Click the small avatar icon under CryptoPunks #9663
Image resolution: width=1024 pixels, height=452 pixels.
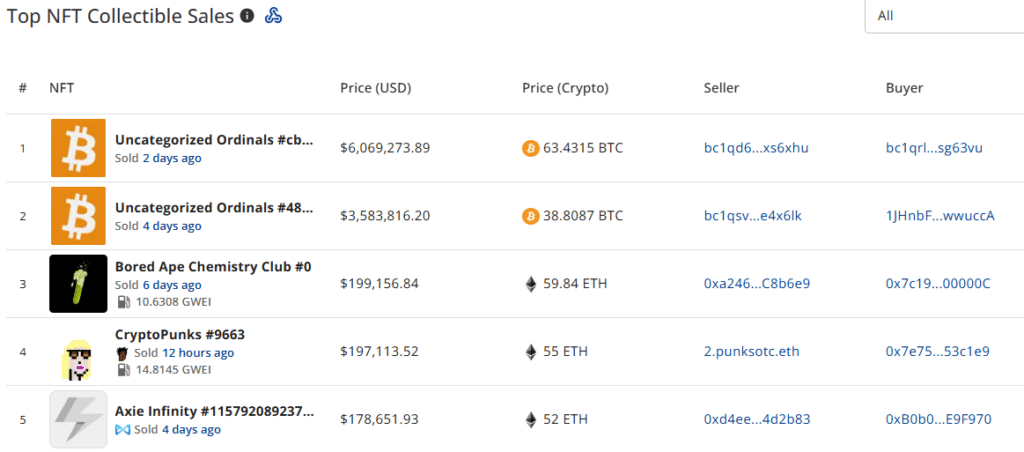pos(122,353)
